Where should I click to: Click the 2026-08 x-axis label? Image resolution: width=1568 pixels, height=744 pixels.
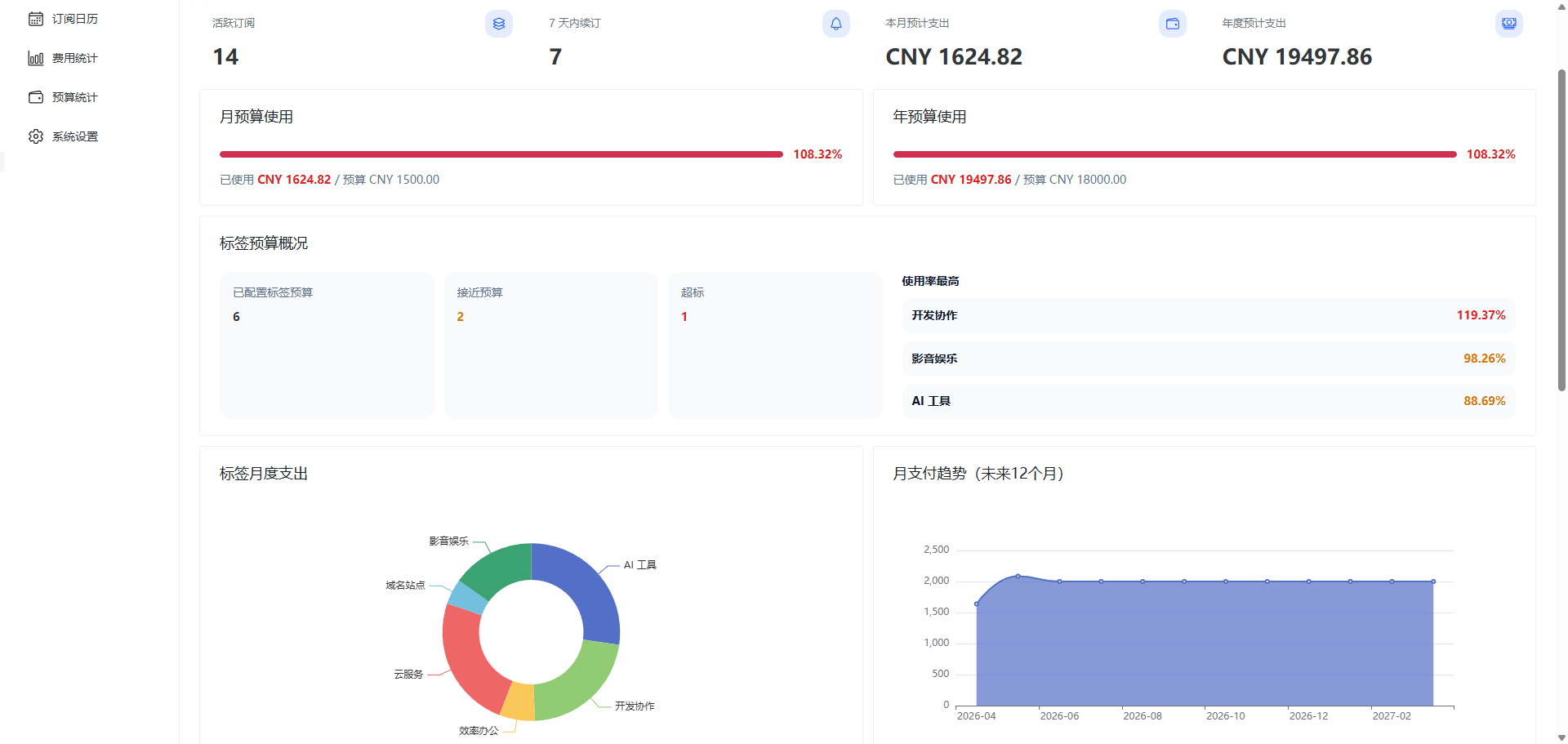tap(1142, 716)
